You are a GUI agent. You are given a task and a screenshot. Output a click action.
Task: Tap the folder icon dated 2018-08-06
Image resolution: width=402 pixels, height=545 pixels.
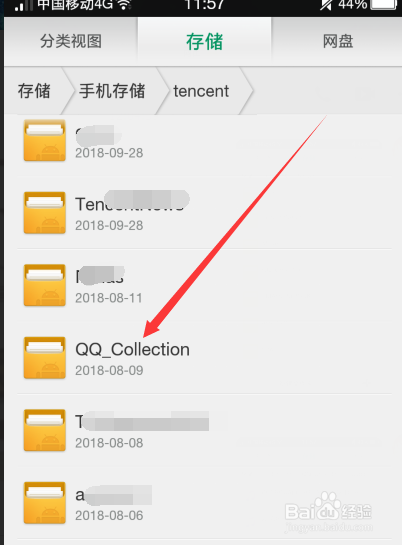(x=44, y=503)
